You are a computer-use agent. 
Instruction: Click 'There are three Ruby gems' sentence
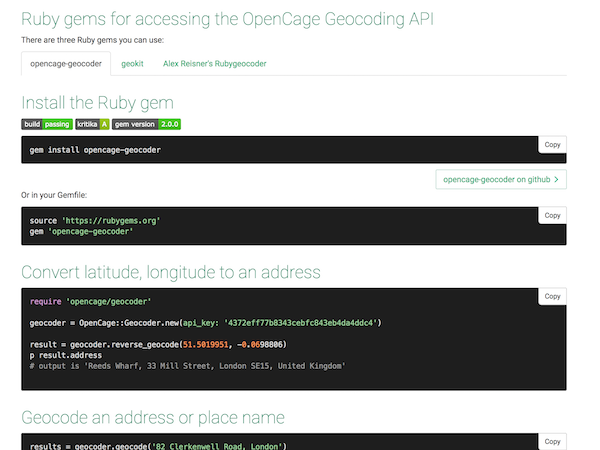click(93, 40)
